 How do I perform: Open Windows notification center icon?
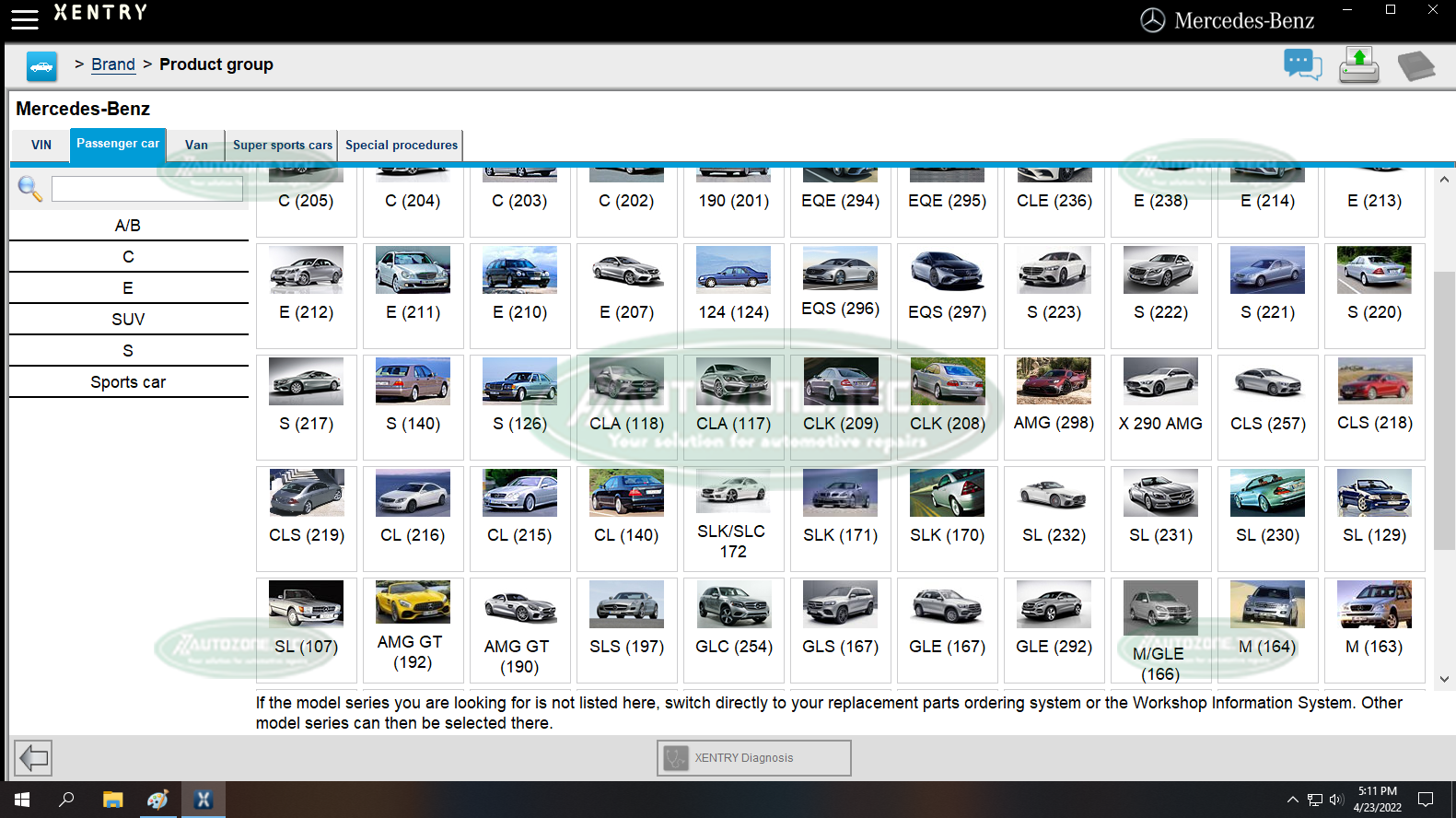point(1425,800)
